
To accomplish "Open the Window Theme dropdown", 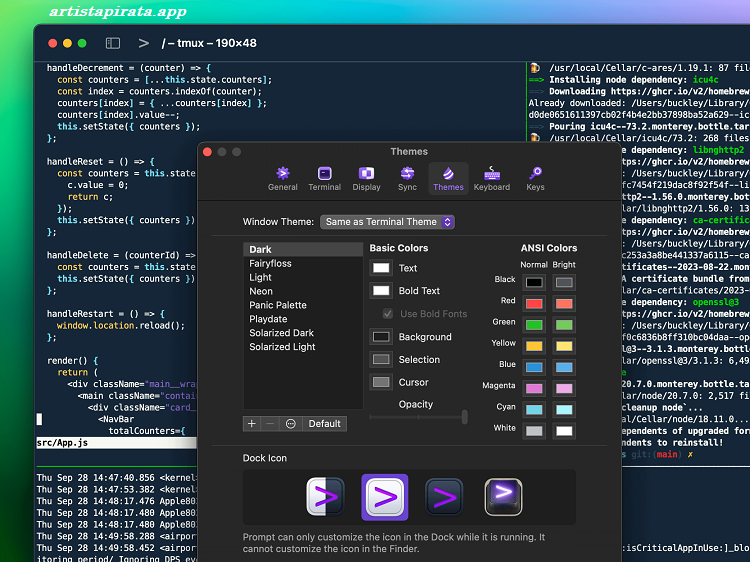I will point(388,222).
